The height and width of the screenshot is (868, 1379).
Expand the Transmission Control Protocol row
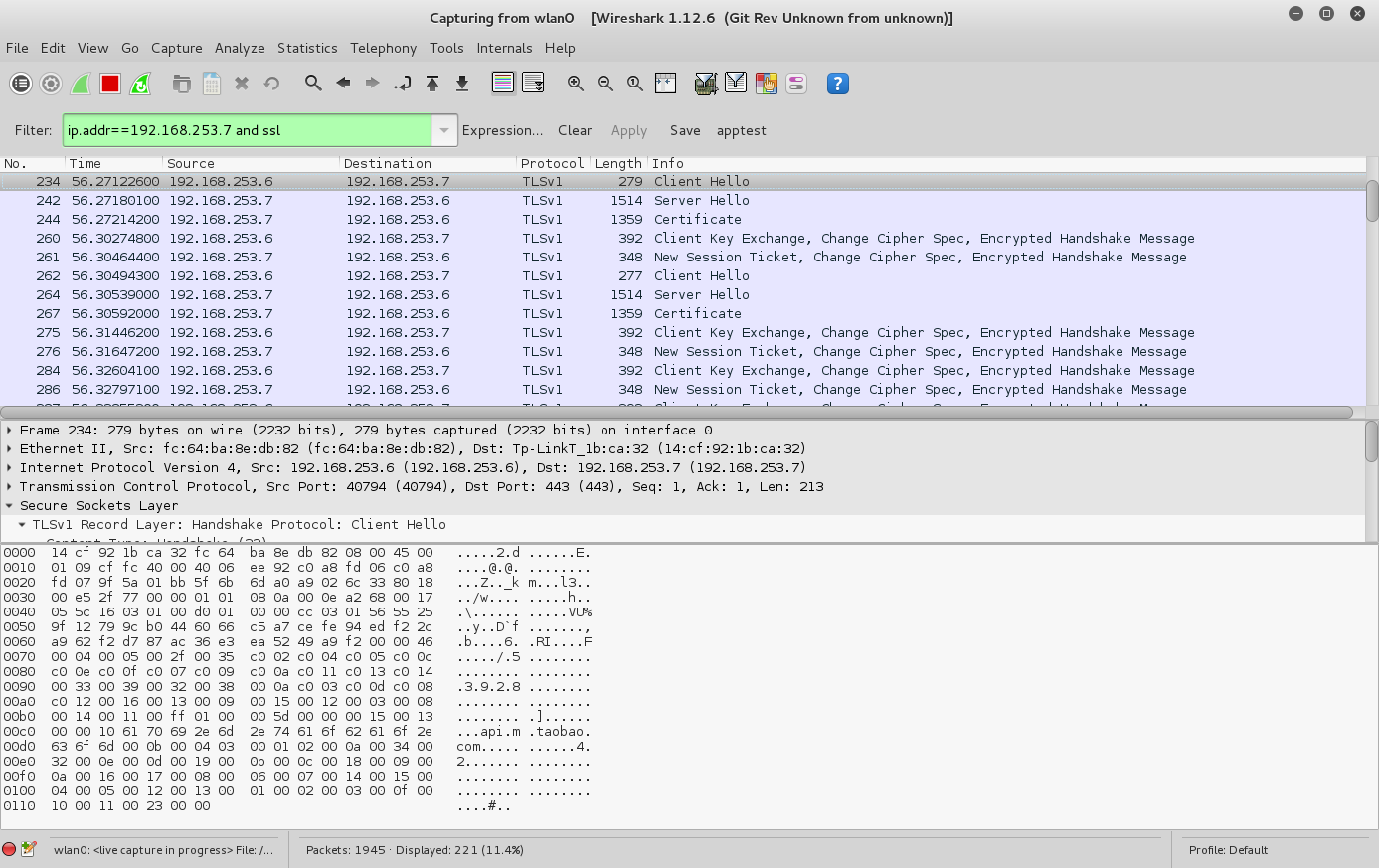pos(10,487)
